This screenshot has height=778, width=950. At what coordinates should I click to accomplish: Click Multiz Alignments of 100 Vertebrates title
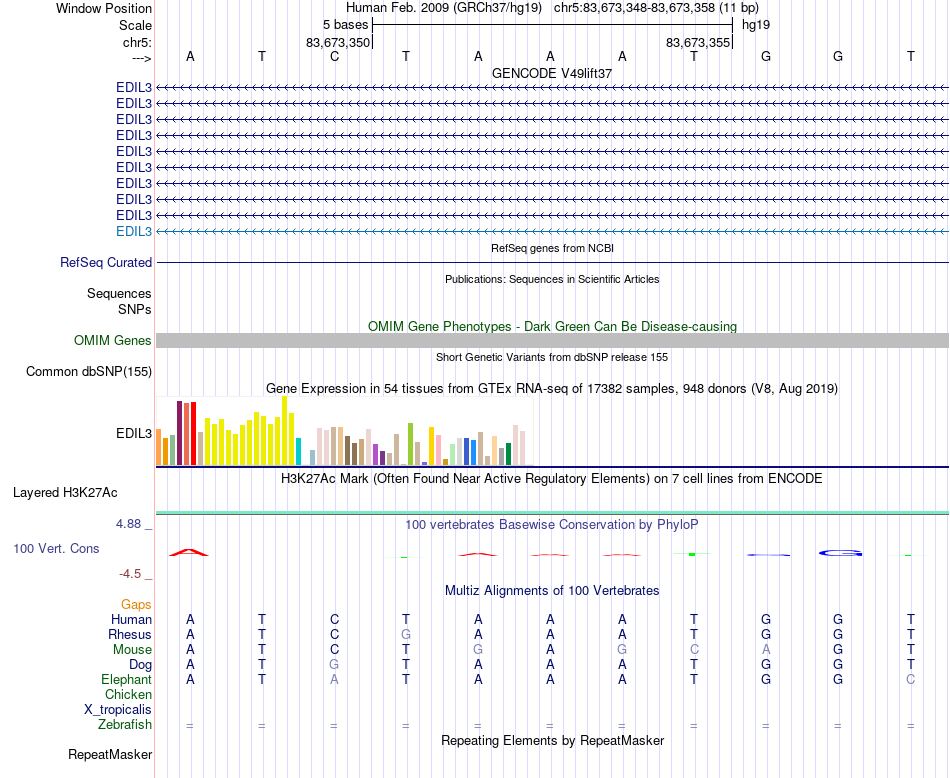[552, 591]
